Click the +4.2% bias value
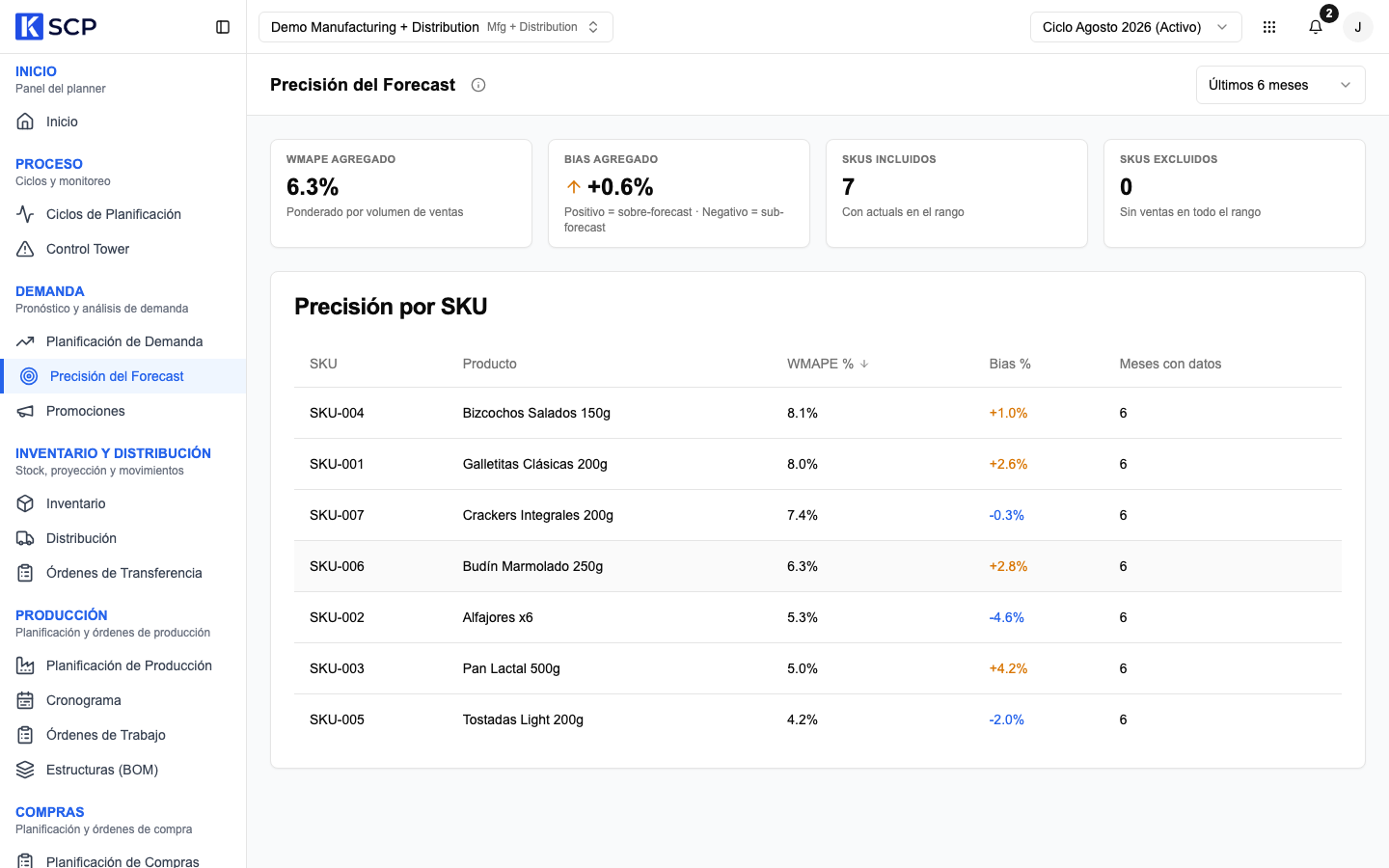The width and height of the screenshot is (1389, 868). (1008, 668)
